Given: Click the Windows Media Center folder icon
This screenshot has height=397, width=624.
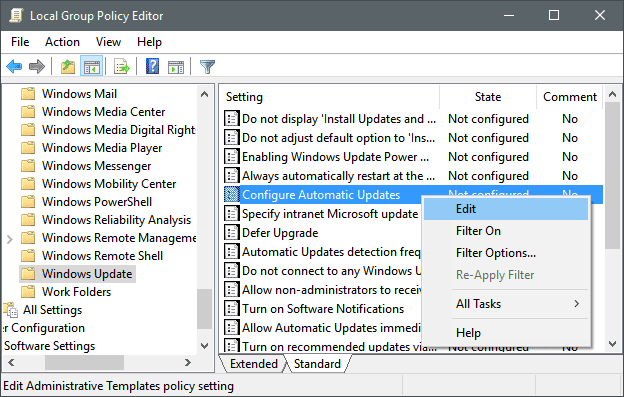Looking at the screenshot, I should point(28,112).
